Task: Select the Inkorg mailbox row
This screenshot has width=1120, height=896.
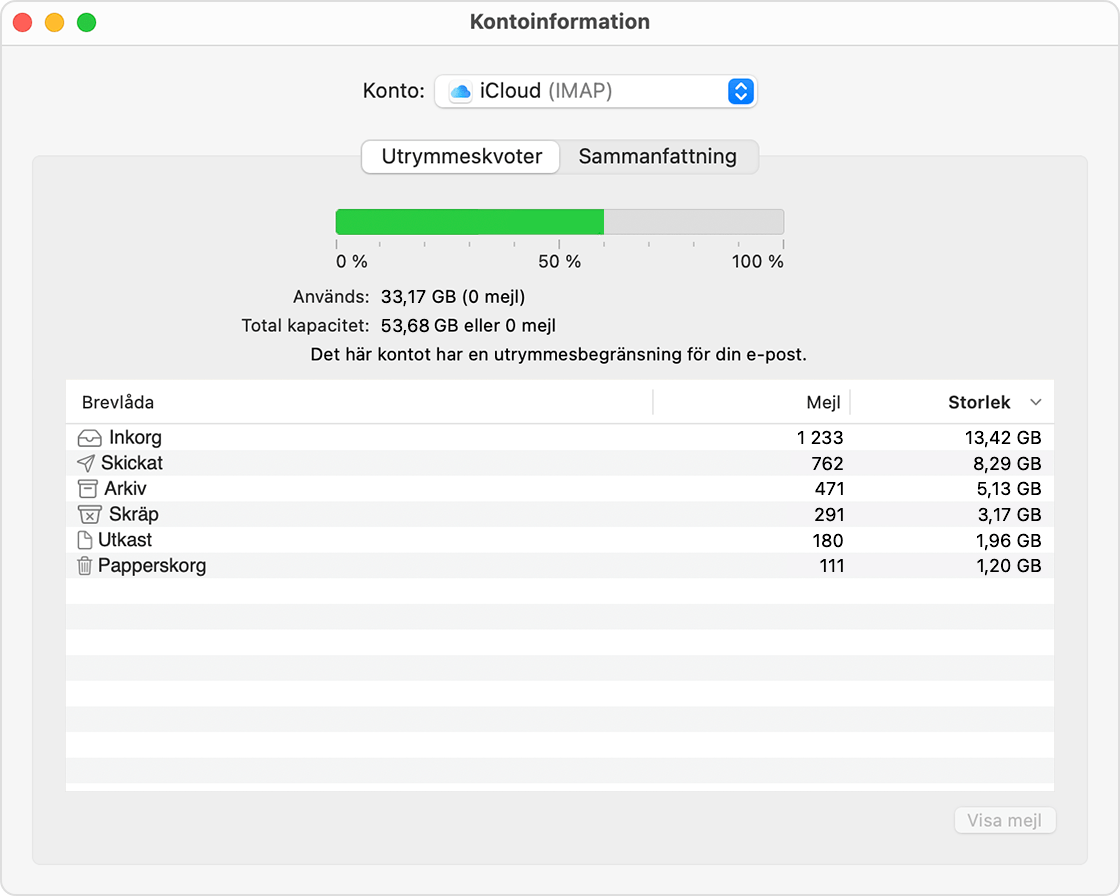Action: [x=559, y=437]
